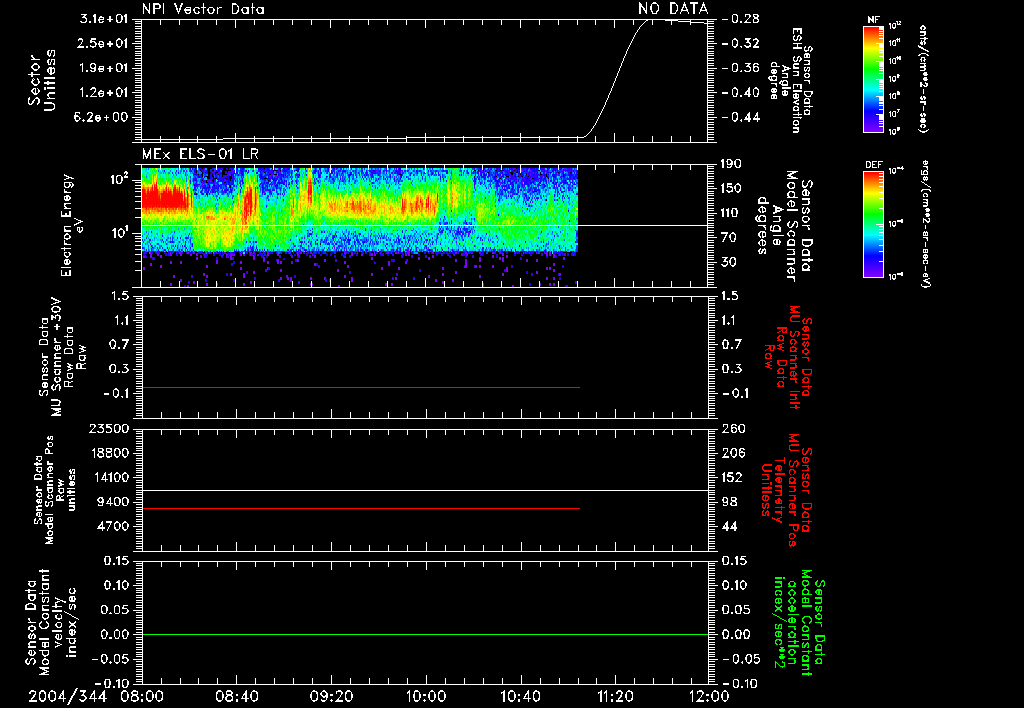Screen dimensions: 1024x708
Task: Click the 'Model Scanner Angle degrees' label
Action: [785, 226]
